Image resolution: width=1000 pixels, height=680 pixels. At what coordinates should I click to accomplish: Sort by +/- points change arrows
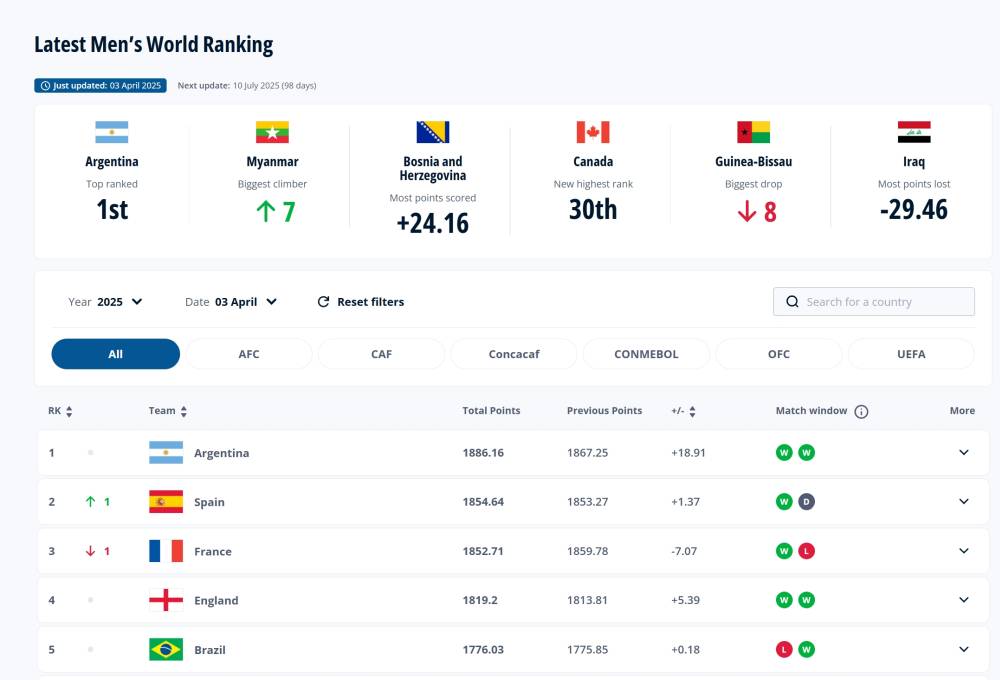pyautogui.click(x=692, y=411)
